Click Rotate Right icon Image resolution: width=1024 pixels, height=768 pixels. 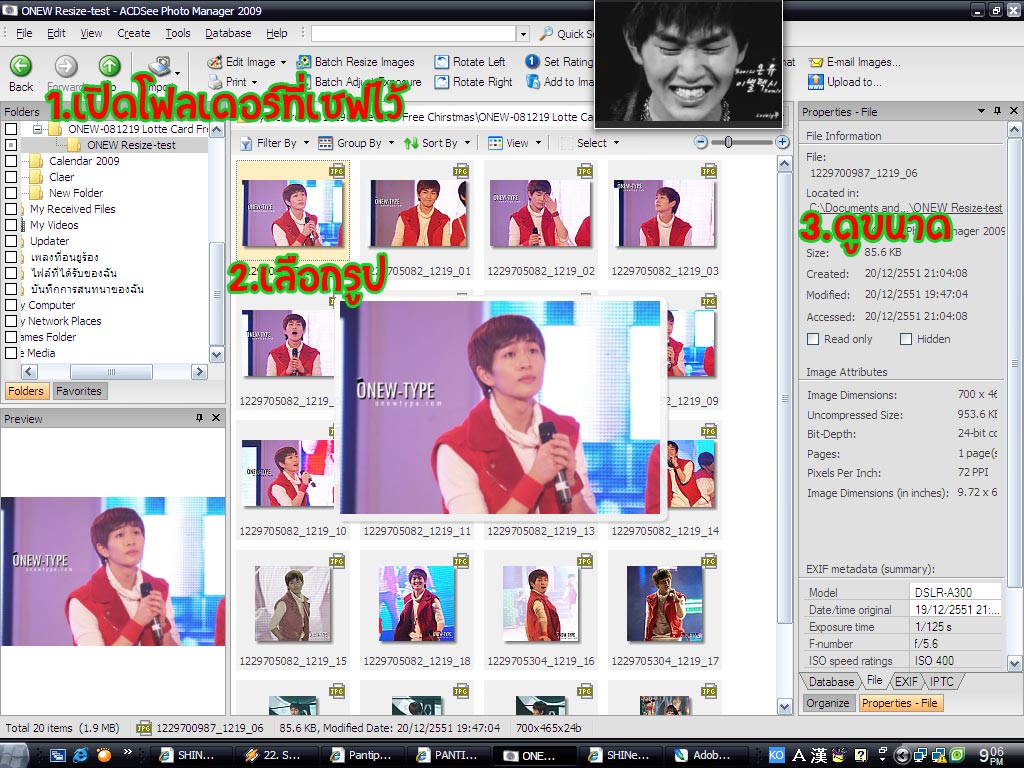(441, 82)
